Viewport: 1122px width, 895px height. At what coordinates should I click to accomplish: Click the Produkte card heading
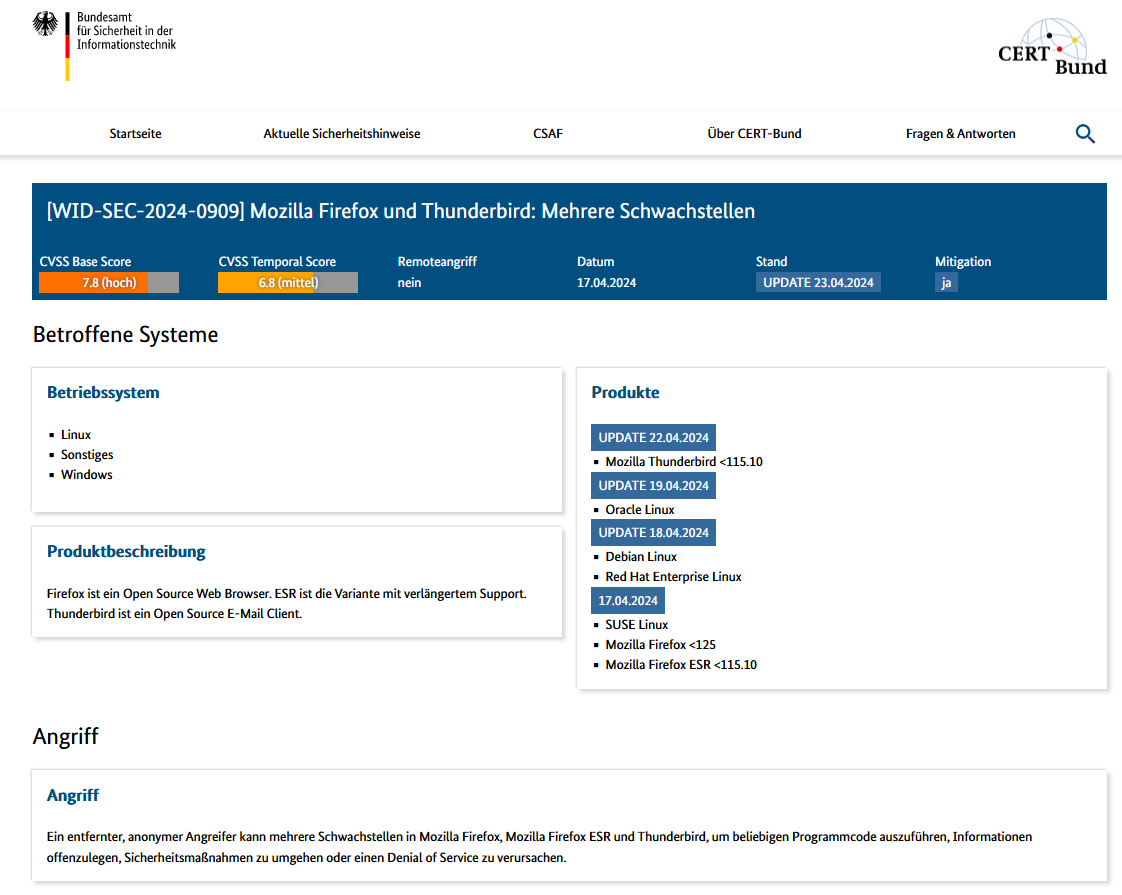click(625, 393)
